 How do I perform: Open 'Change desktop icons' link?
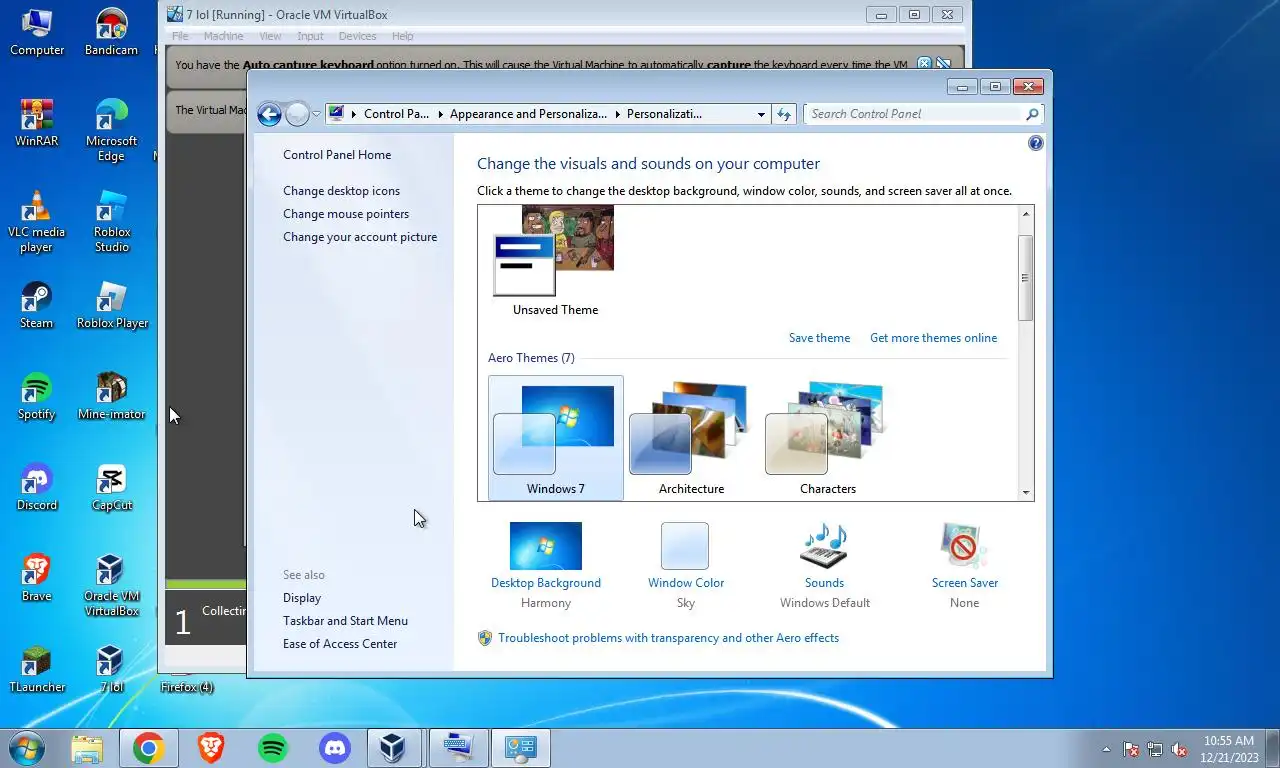341,191
